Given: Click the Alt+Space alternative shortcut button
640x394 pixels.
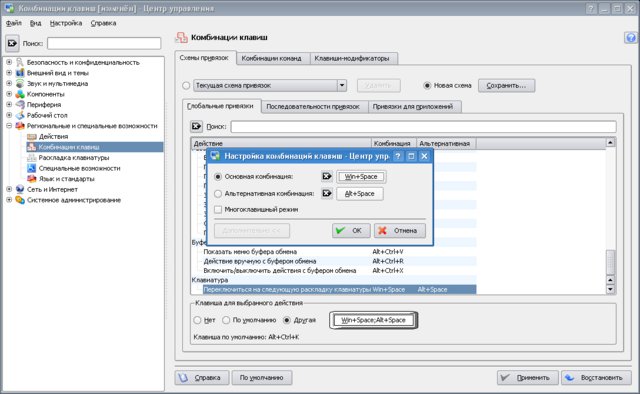Looking at the screenshot, I should tap(360, 194).
